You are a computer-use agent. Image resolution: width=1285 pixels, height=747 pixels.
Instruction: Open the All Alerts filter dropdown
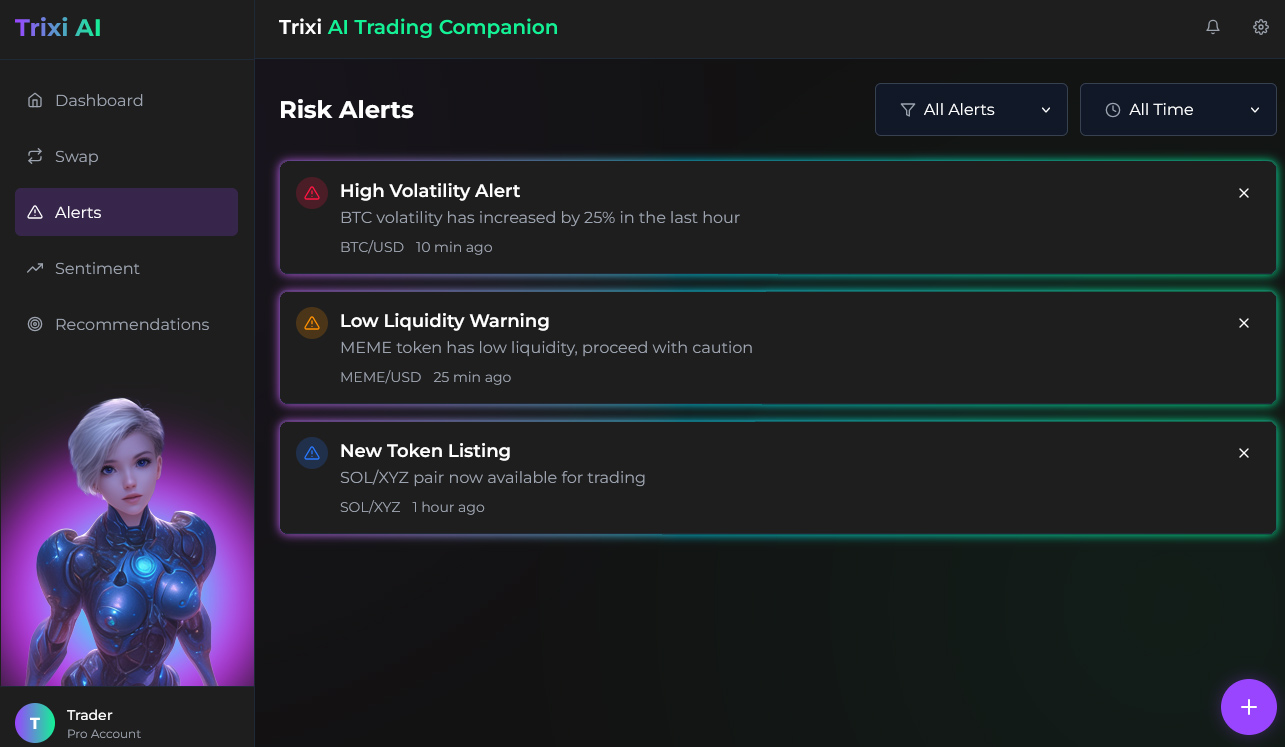(x=971, y=109)
